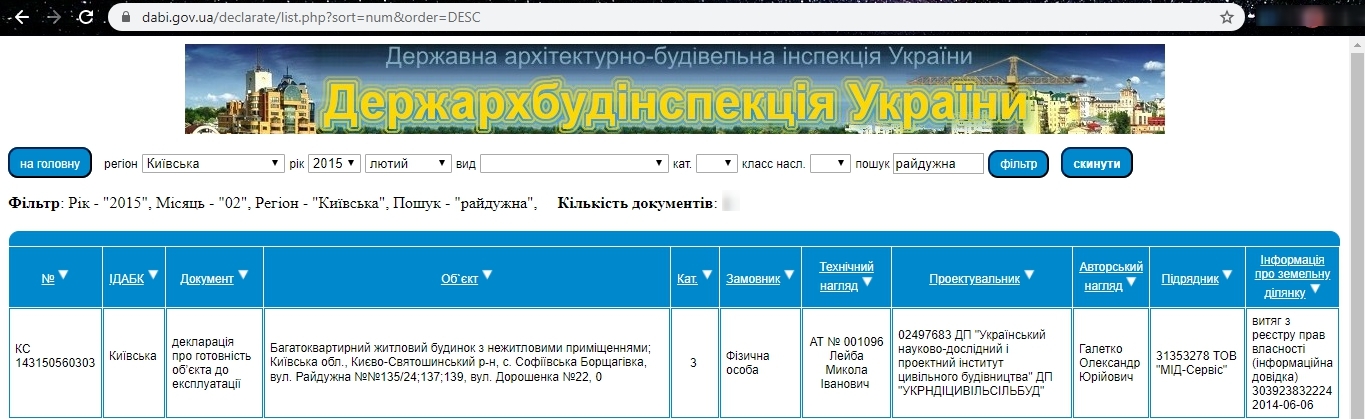Click the "на головну" button
Image resolution: width=1365 pixels, height=419 pixels.
[50, 163]
